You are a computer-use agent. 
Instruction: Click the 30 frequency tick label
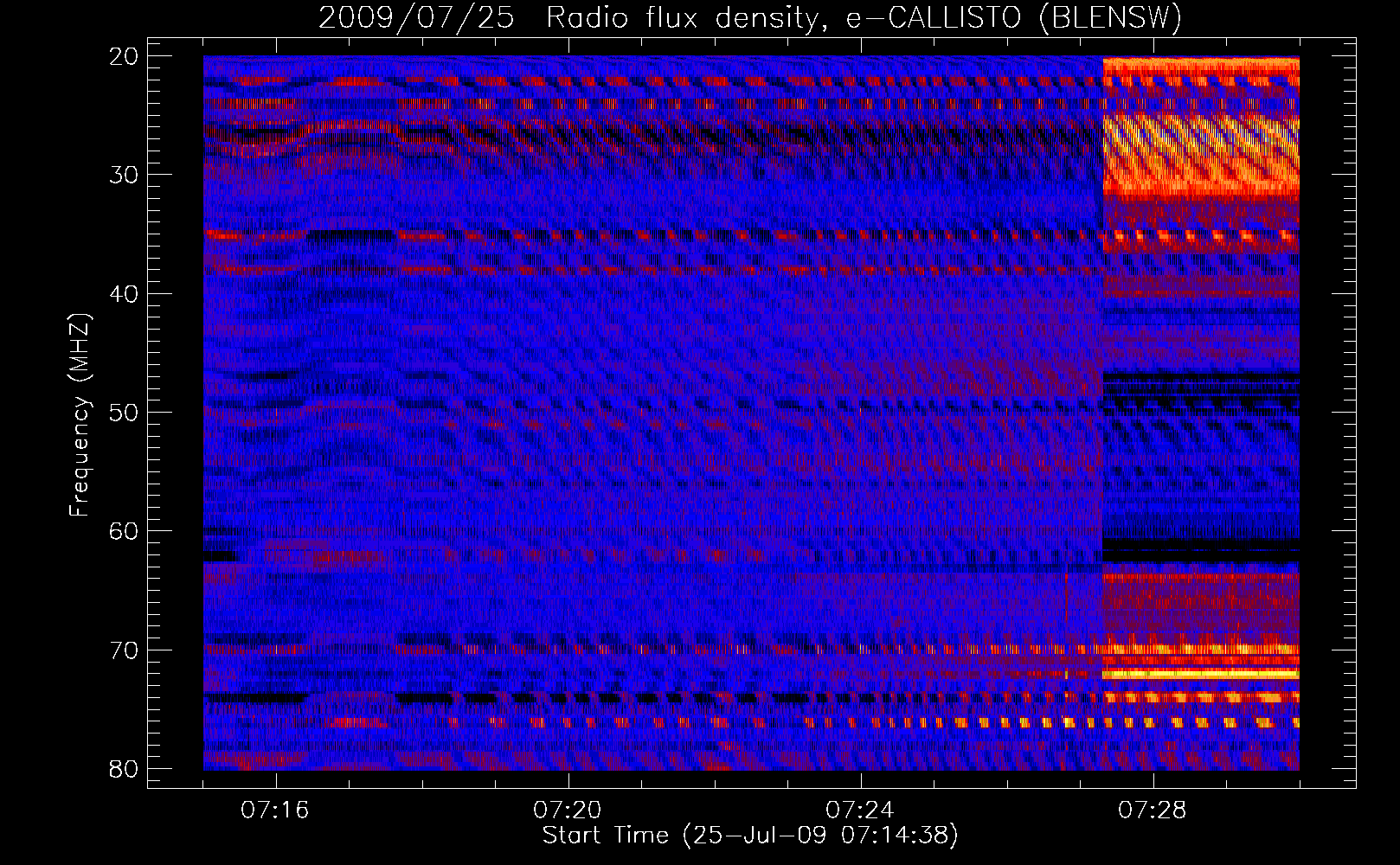[125, 175]
